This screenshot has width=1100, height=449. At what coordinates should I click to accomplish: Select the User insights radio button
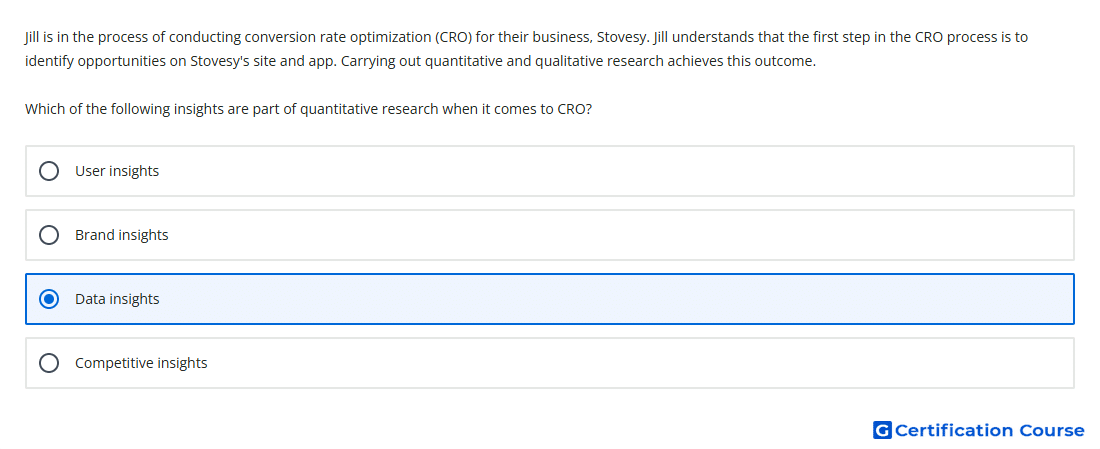49,171
